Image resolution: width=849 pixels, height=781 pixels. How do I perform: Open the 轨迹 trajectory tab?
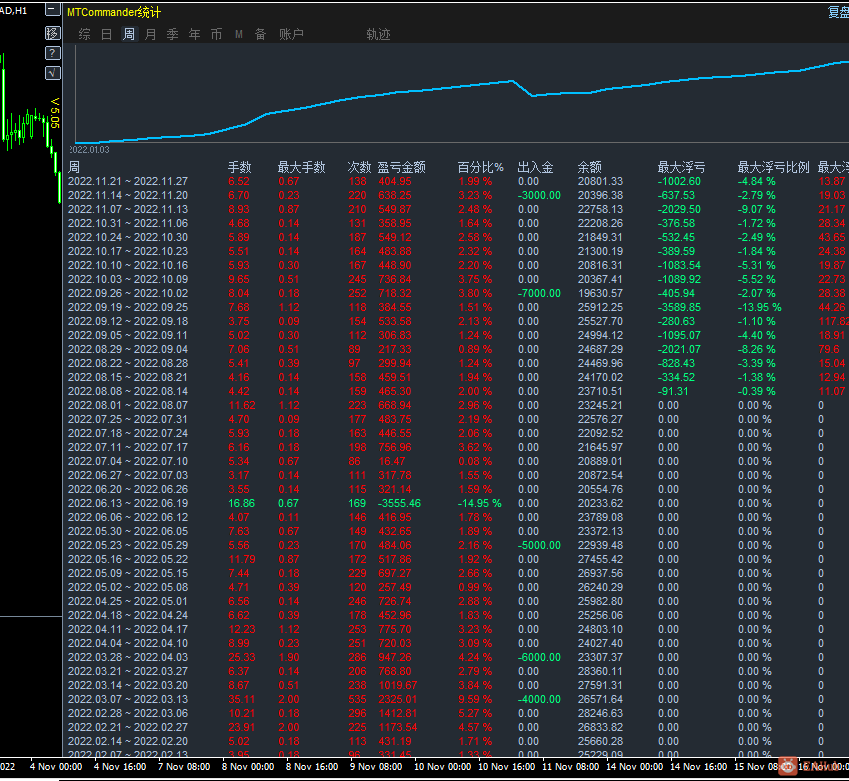tap(378, 35)
